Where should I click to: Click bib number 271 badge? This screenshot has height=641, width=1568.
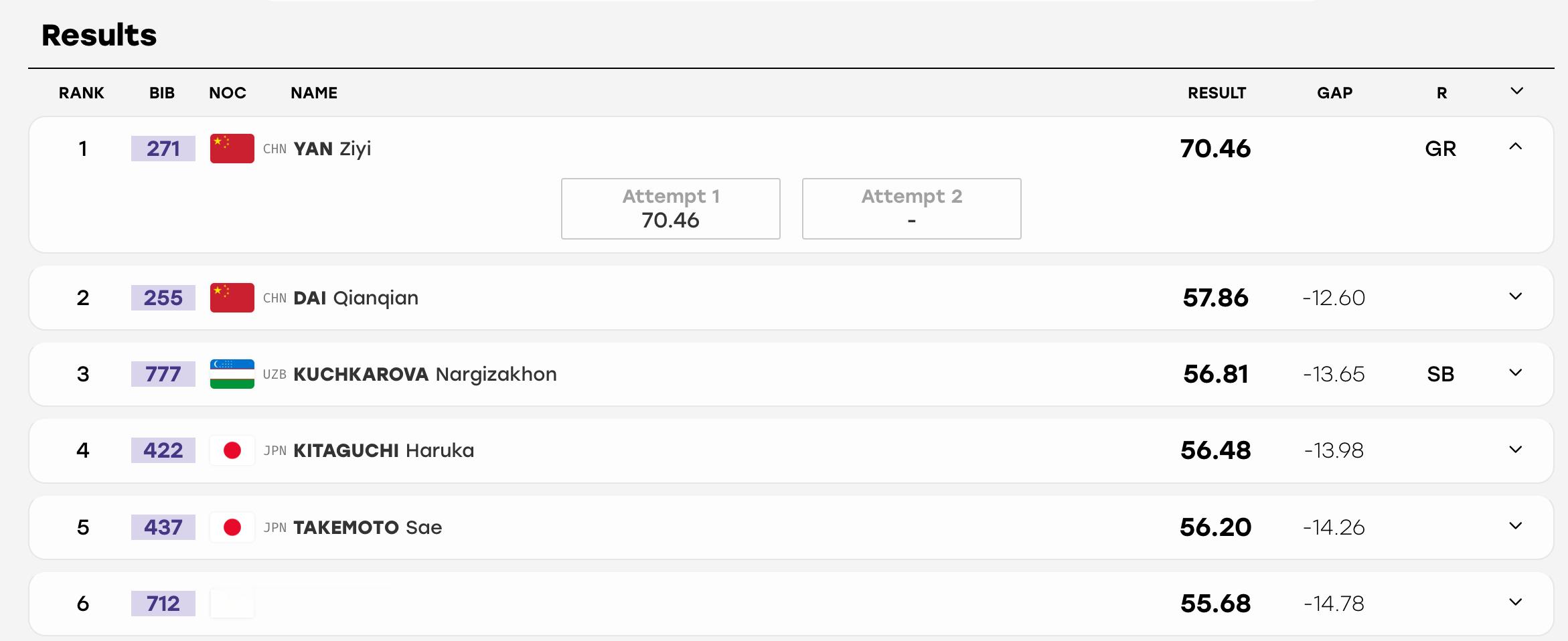click(x=163, y=149)
